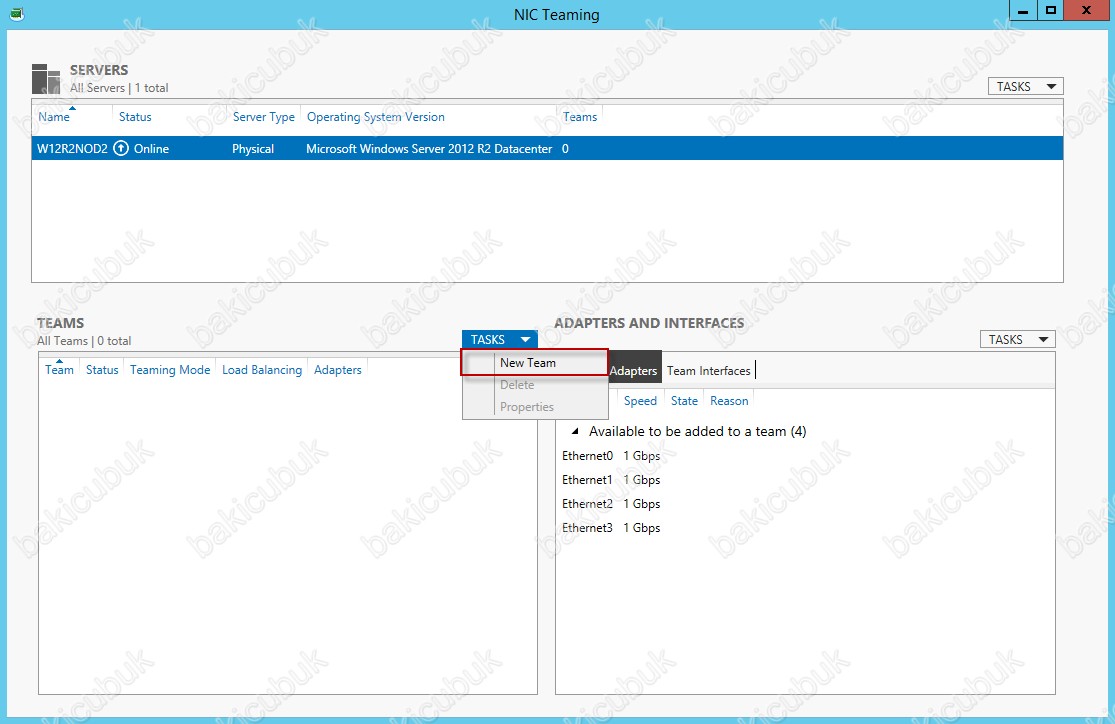The image size is (1115, 724).
Task: Sort servers by the Status column
Action: [135, 117]
